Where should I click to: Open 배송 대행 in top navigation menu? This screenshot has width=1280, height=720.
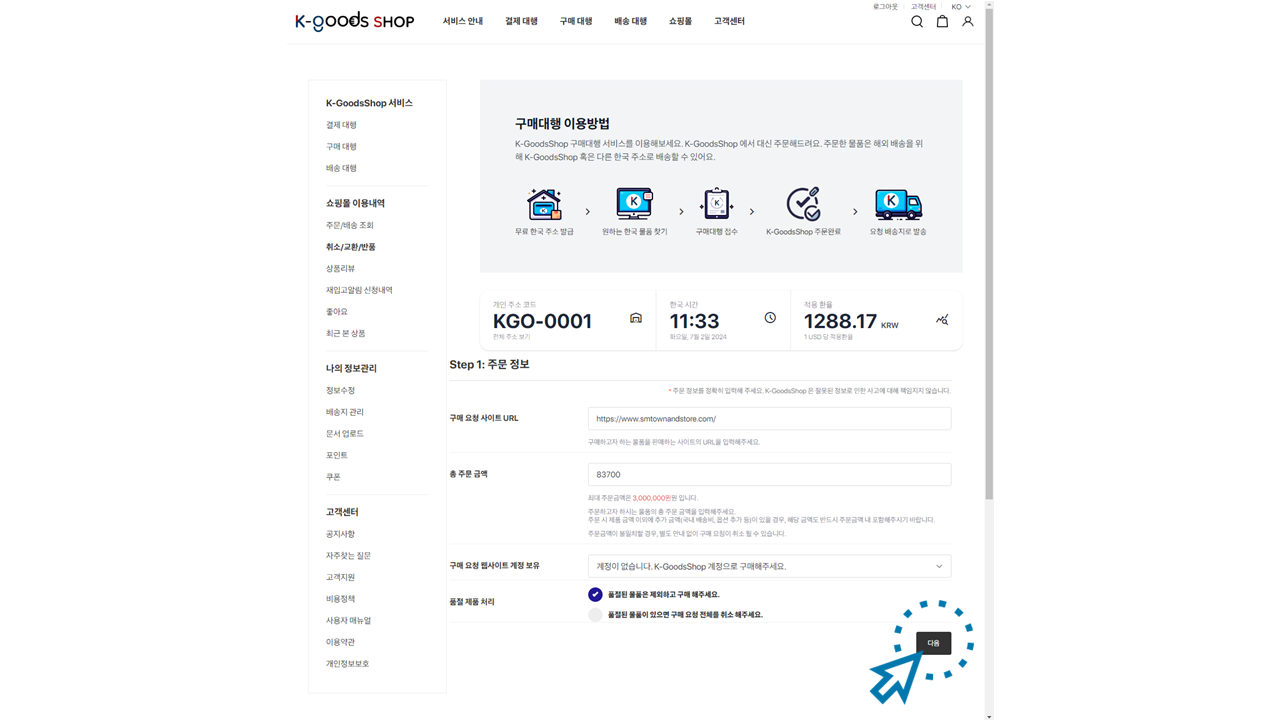click(630, 21)
